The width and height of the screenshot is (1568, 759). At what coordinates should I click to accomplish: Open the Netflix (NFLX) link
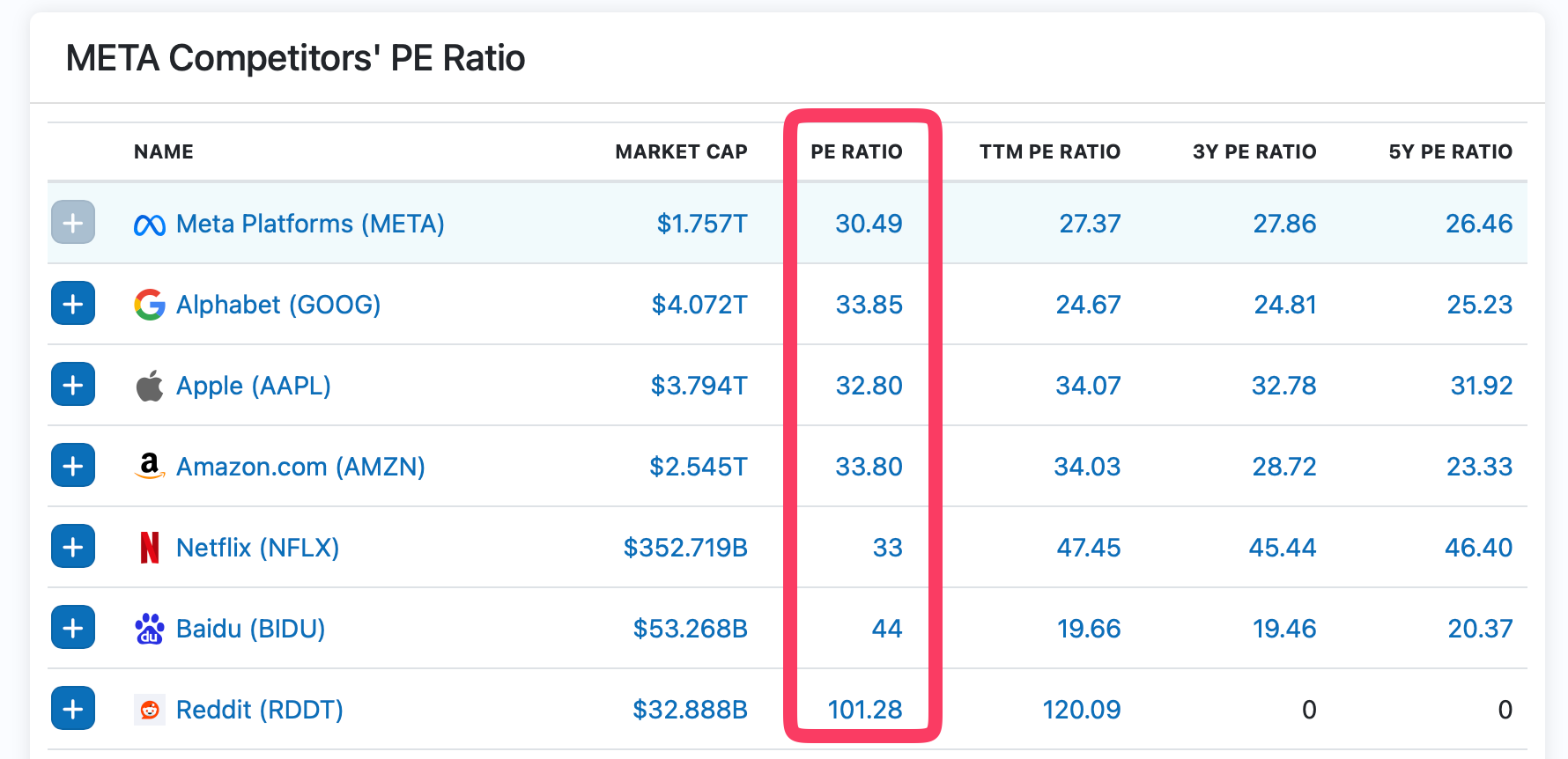[x=257, y=548]
